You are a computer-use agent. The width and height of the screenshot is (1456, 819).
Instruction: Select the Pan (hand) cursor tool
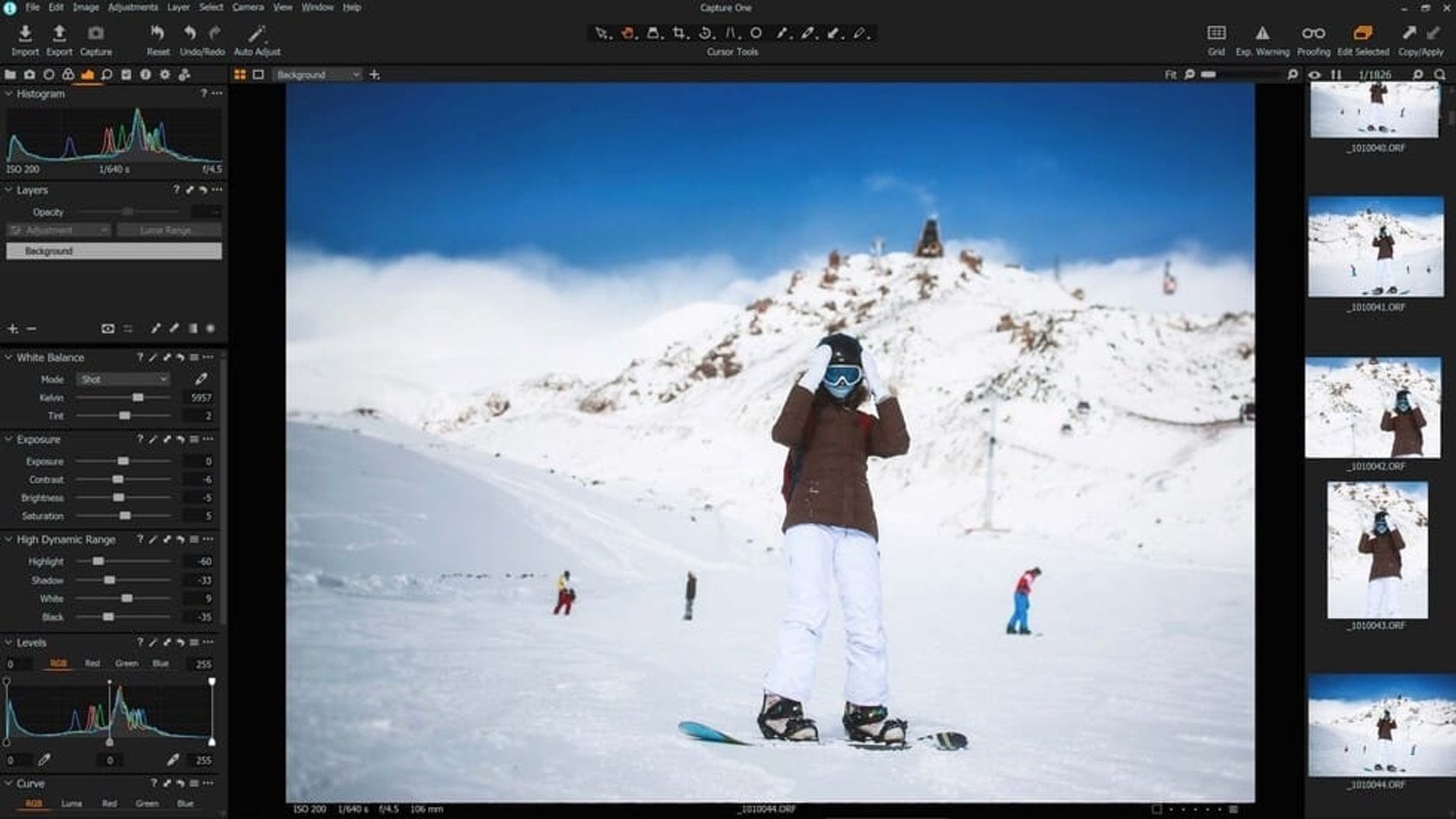tap(627, 31)
